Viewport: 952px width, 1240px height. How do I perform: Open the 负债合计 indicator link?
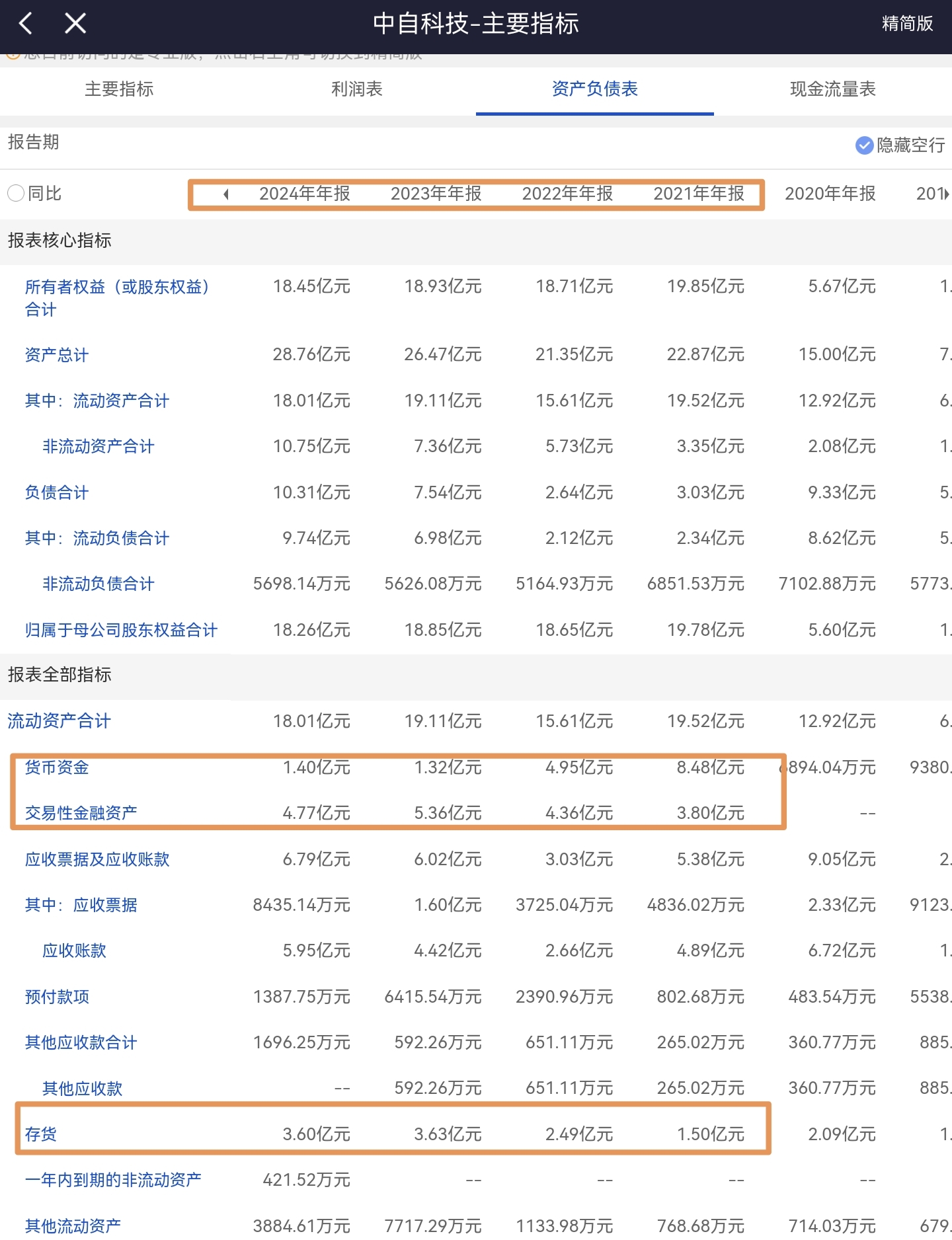(x=57, y=492)
